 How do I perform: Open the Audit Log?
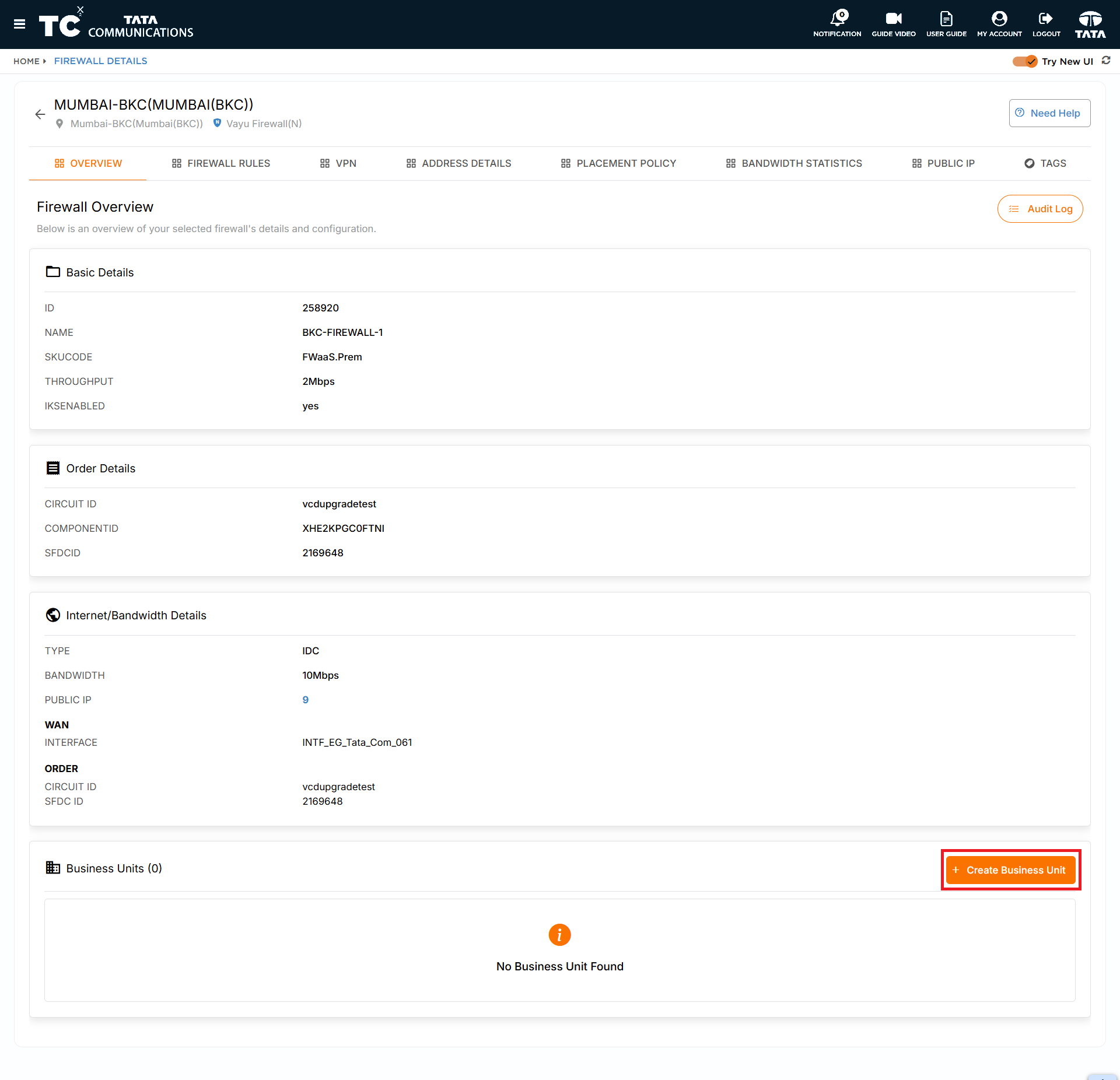[1040, 209]
